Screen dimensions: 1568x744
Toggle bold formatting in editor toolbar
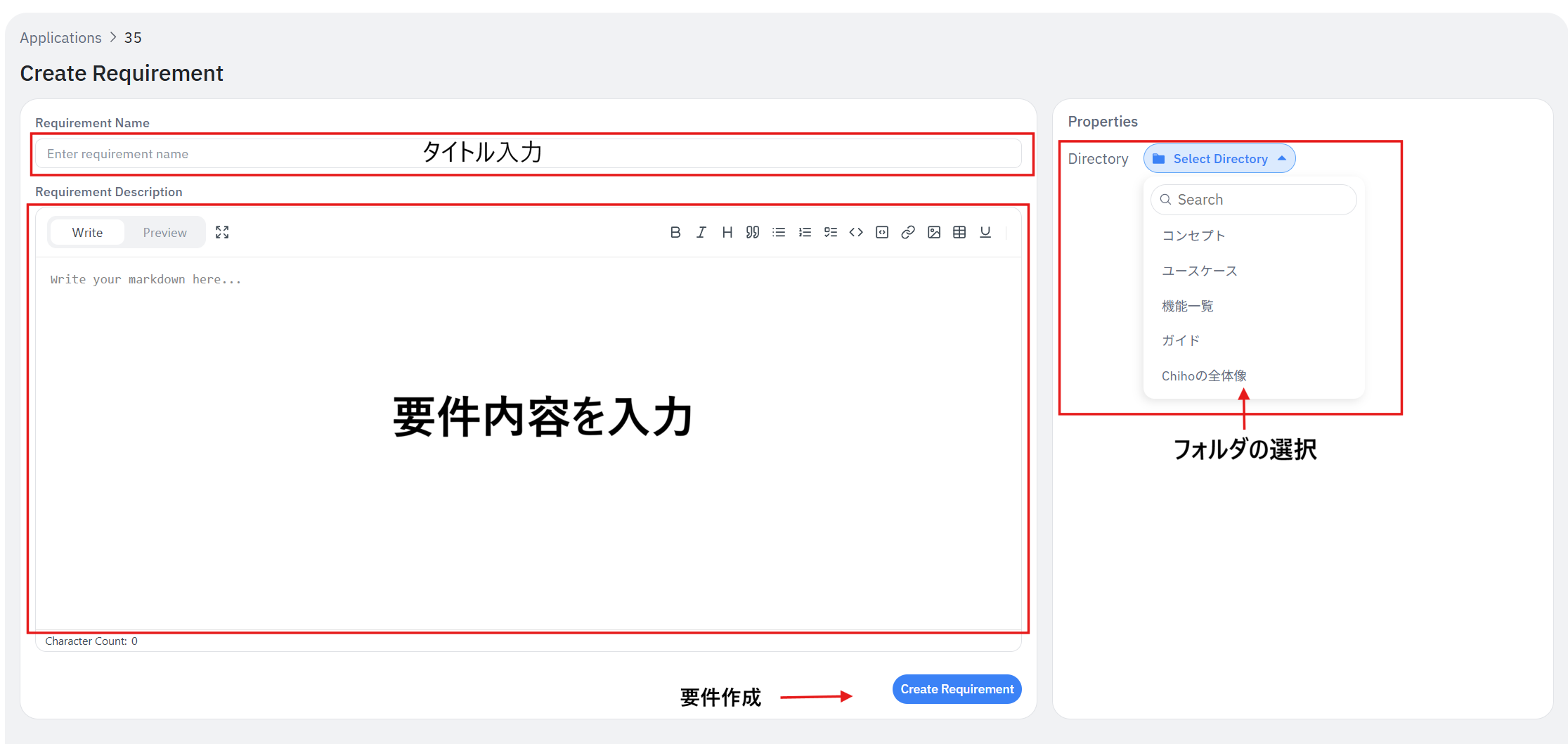pos(675,232)
